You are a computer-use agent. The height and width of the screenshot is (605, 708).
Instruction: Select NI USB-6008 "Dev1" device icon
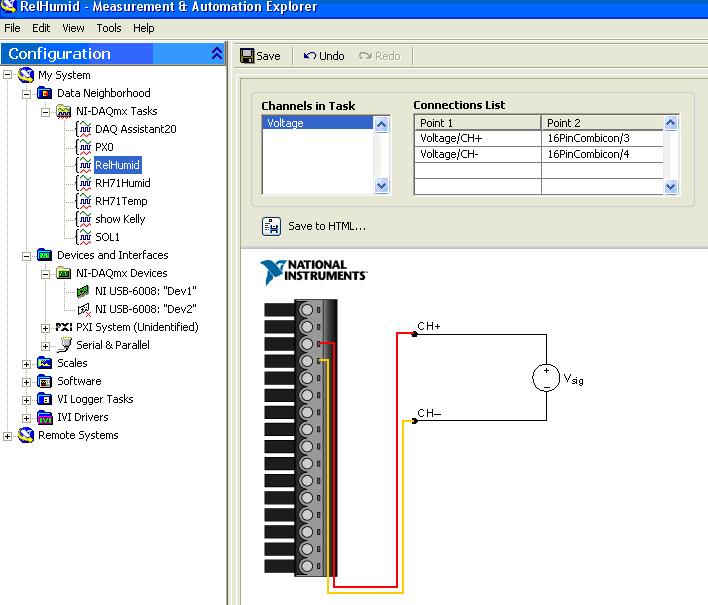click(x=84, y=291)
